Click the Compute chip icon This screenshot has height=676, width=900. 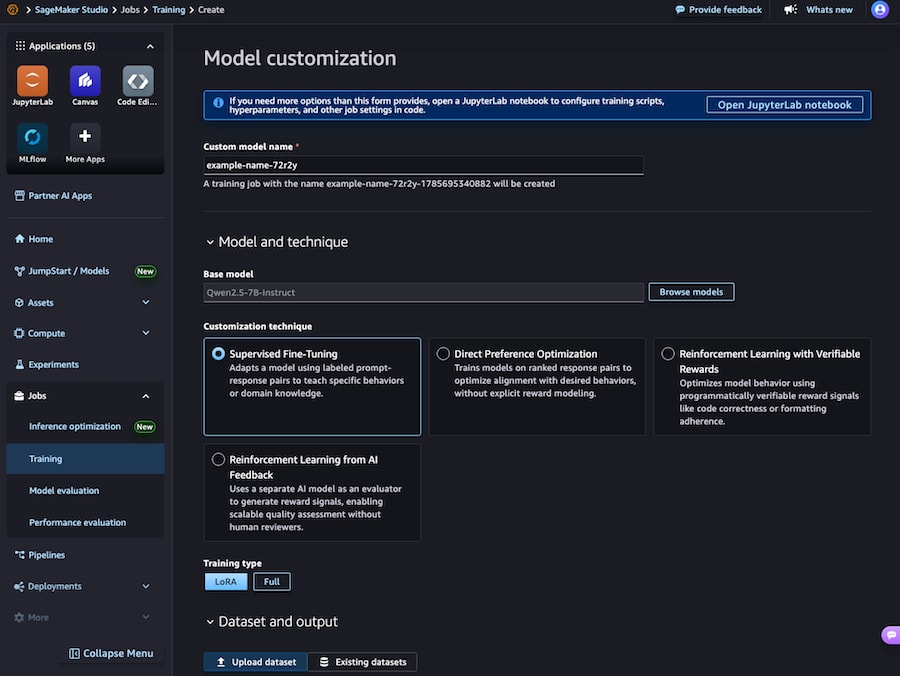[x=19, y=333]
